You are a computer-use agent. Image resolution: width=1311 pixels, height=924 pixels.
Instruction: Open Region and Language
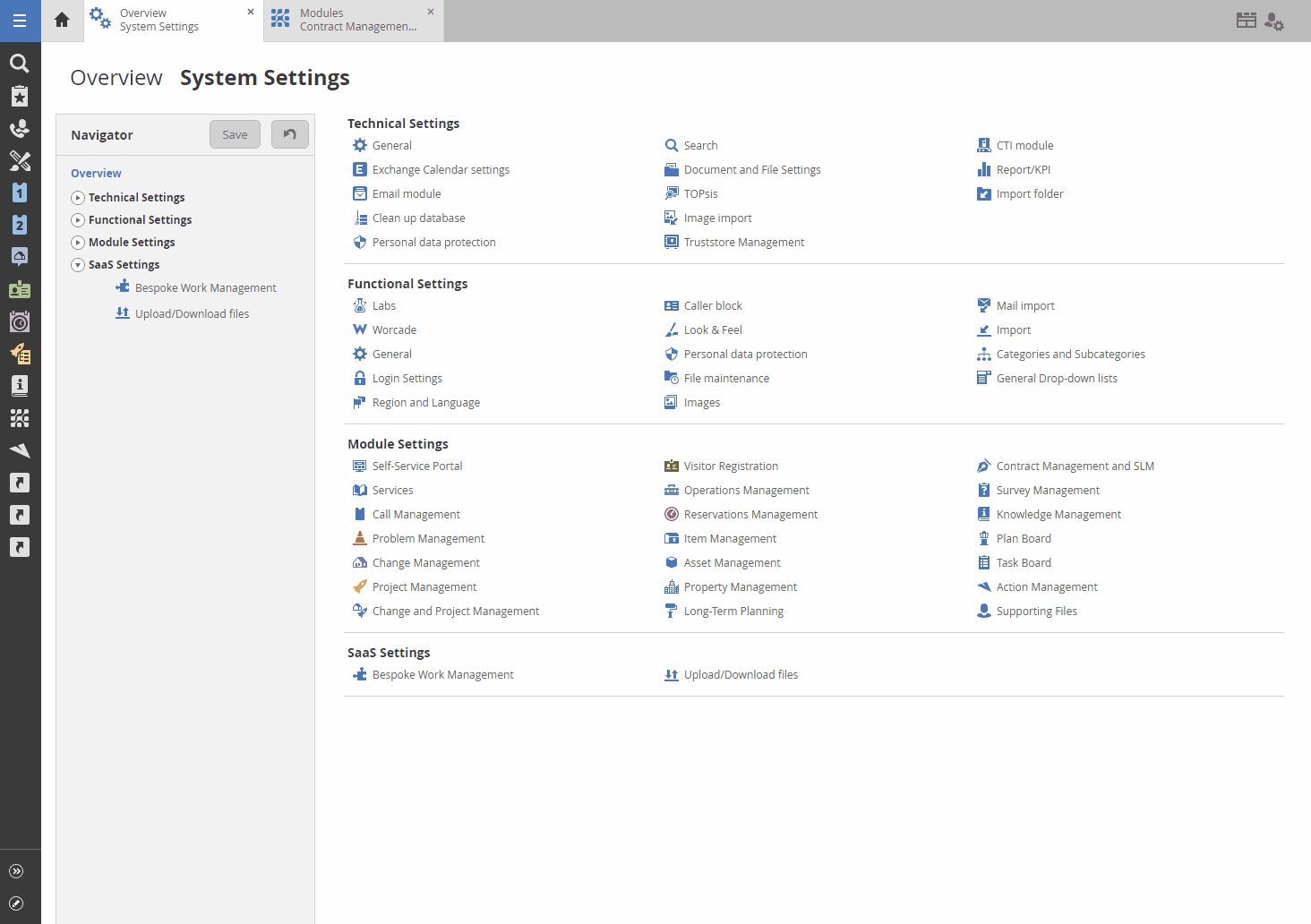click(x=416, y=402)
